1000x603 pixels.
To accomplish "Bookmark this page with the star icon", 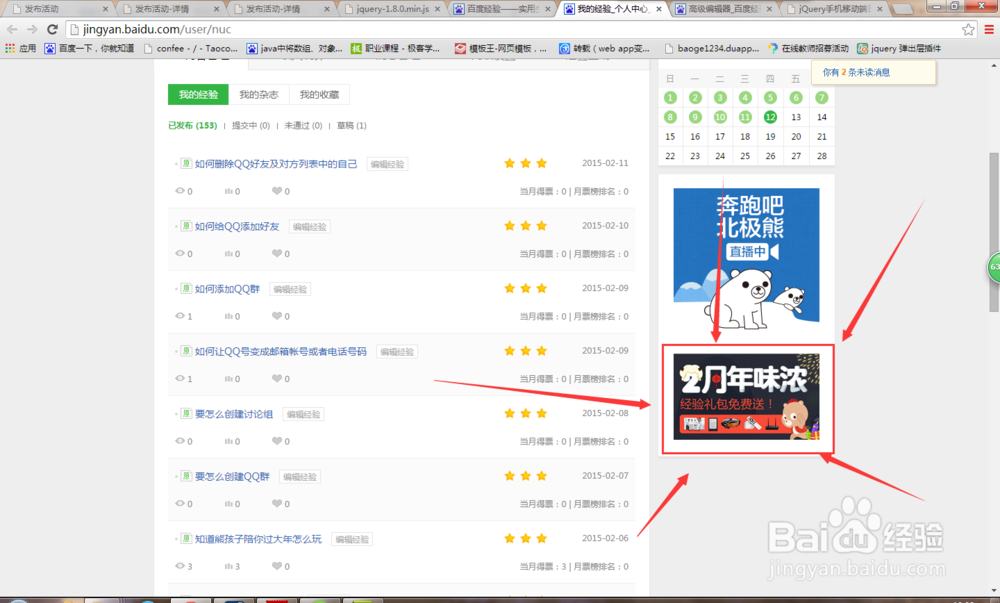I will [x=968, y=29].
